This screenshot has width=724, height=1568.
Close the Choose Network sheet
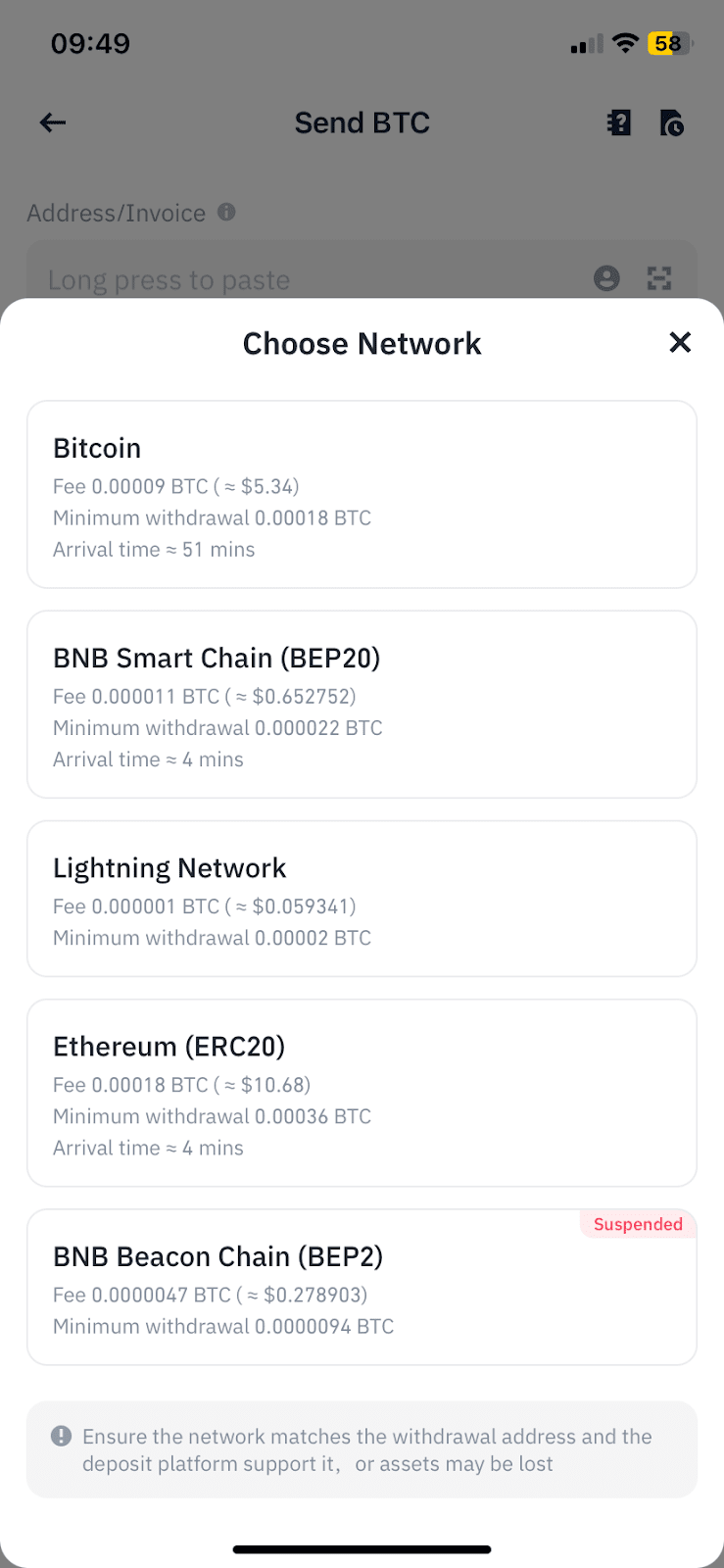pyautogui.click(x=680, y=342)
